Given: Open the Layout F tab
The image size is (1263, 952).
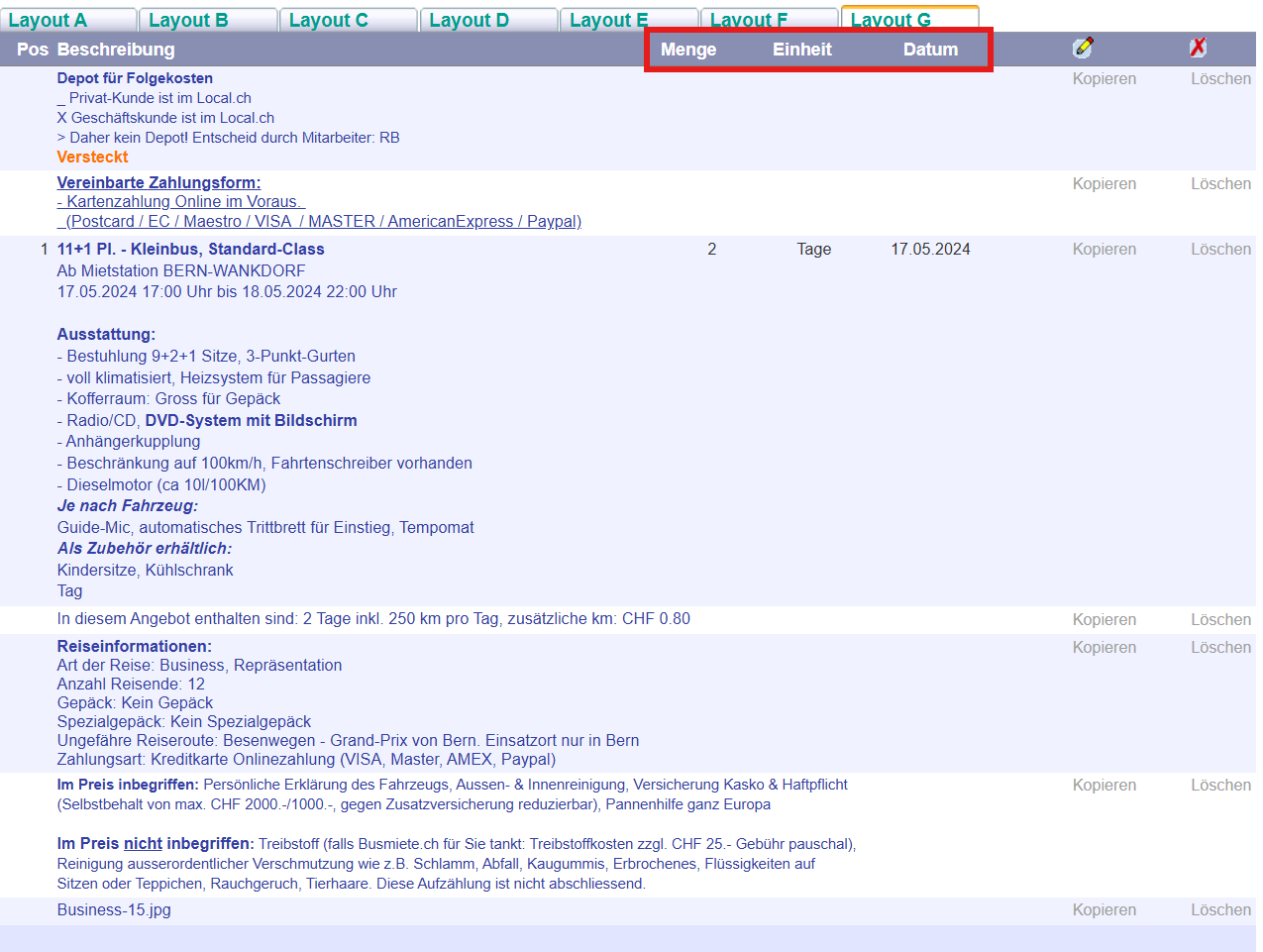Looking at the screenshot, I should (771, 20).
